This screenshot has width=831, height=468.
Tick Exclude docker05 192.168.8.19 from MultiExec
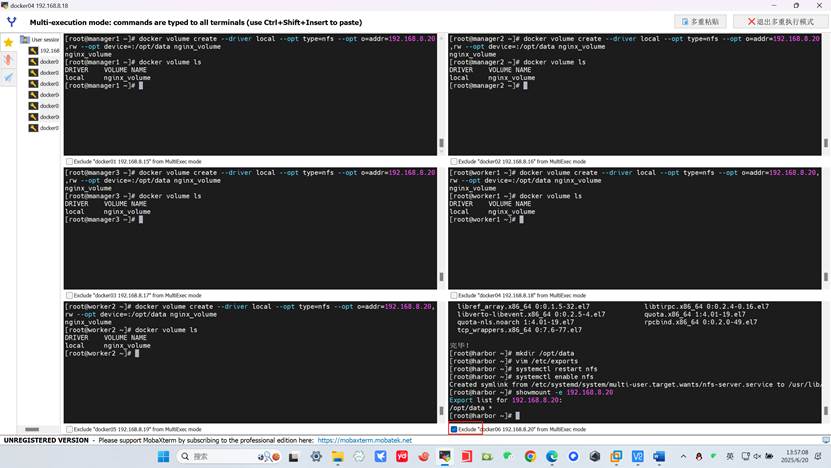(69, 429)
